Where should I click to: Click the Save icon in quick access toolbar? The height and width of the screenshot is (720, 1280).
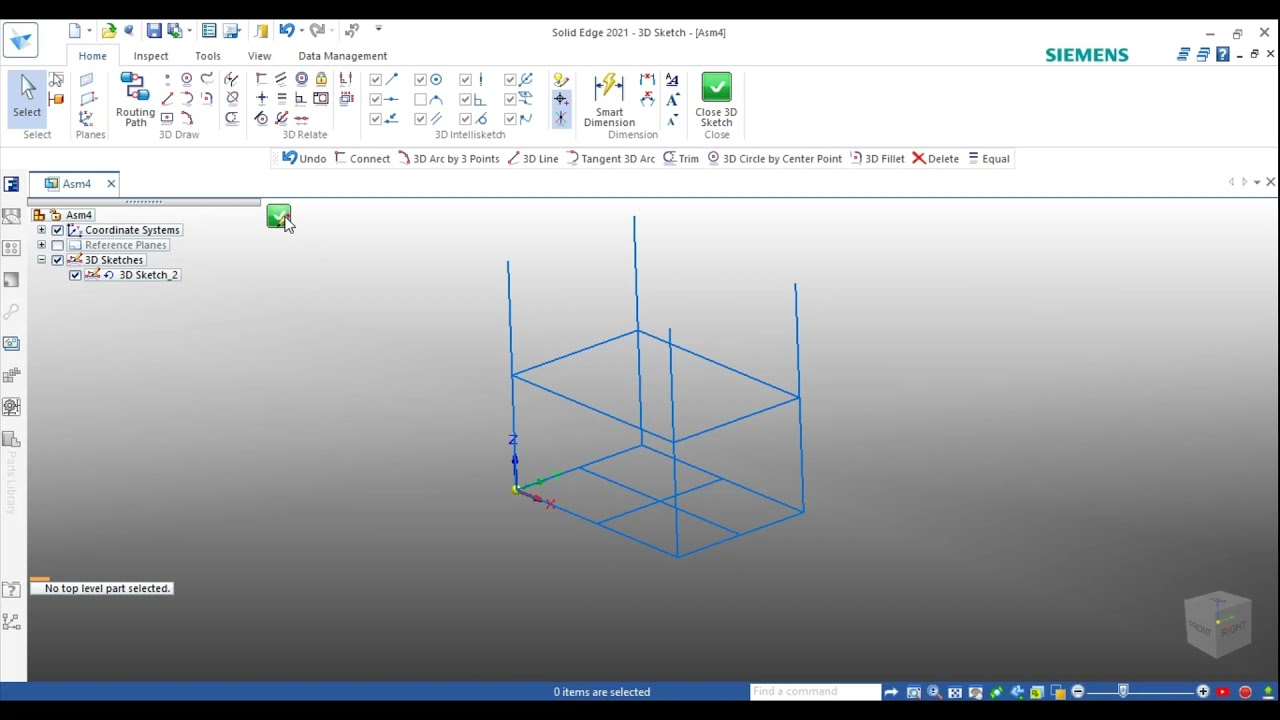154,31
